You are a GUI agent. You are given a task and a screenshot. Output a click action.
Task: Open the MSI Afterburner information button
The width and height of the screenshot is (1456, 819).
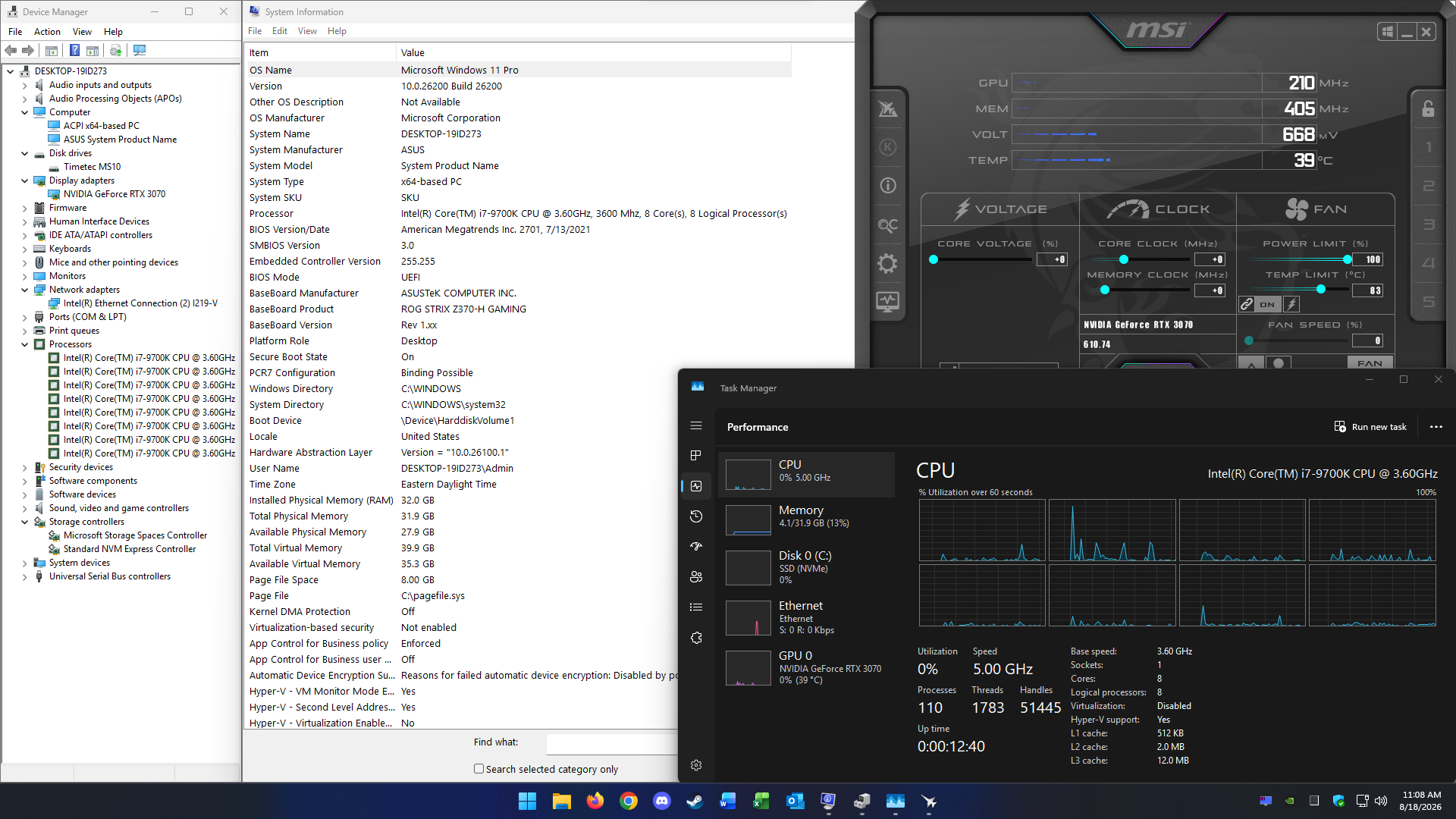pyautogui.click(x=888, y=186)
